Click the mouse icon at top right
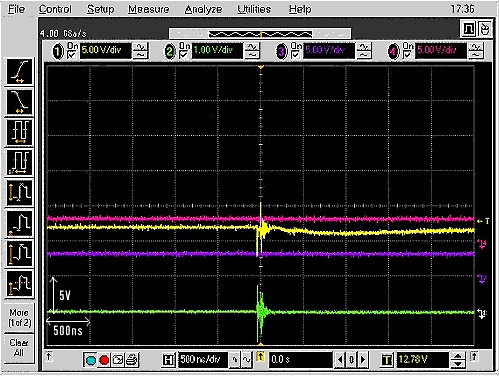The image size is (499, 376). tap(485, 29)
